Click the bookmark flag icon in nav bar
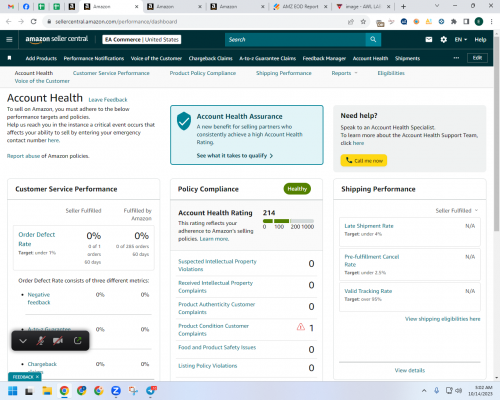Image resolution: width=500 pixels, height=400 pixels. [9, 58]
